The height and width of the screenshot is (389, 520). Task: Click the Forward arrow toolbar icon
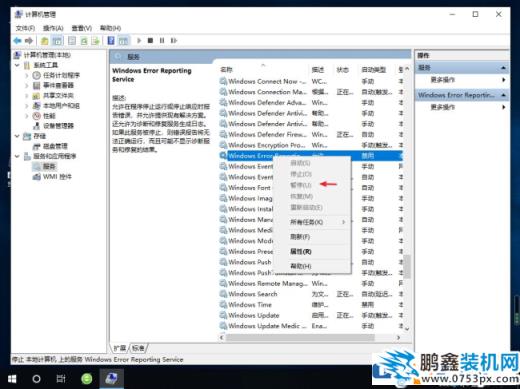coord(29,41)
